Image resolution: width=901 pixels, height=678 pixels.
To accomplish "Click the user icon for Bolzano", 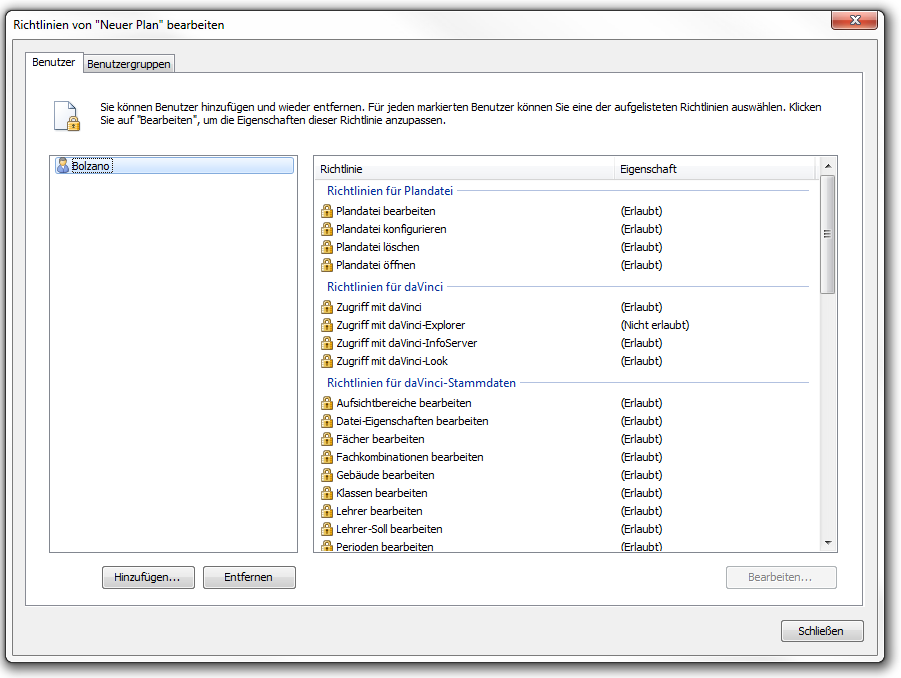I will (63, 166).
